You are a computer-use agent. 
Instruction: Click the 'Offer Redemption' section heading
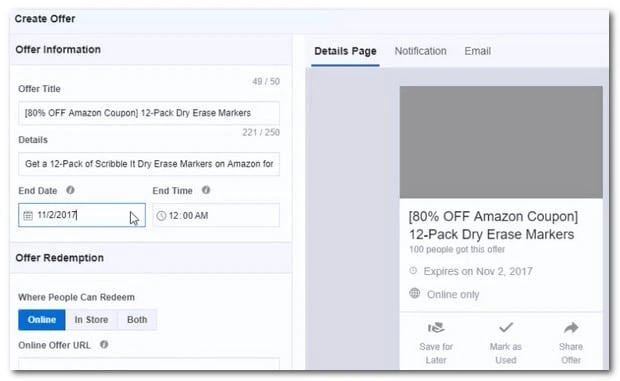pyautogui.click(x=60, y=258)
